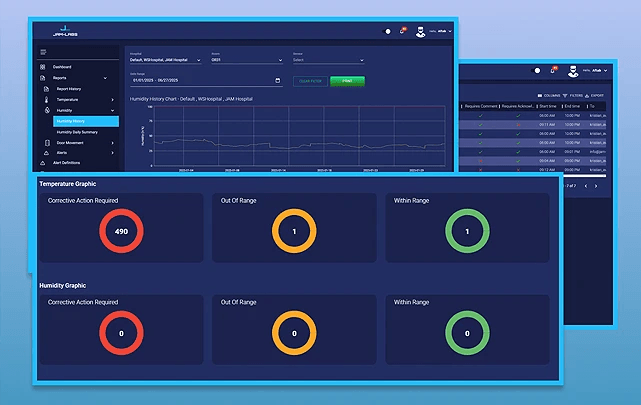Click notification bell in front window header
This screenshot has height=405, width=641.
click(403, 31)
